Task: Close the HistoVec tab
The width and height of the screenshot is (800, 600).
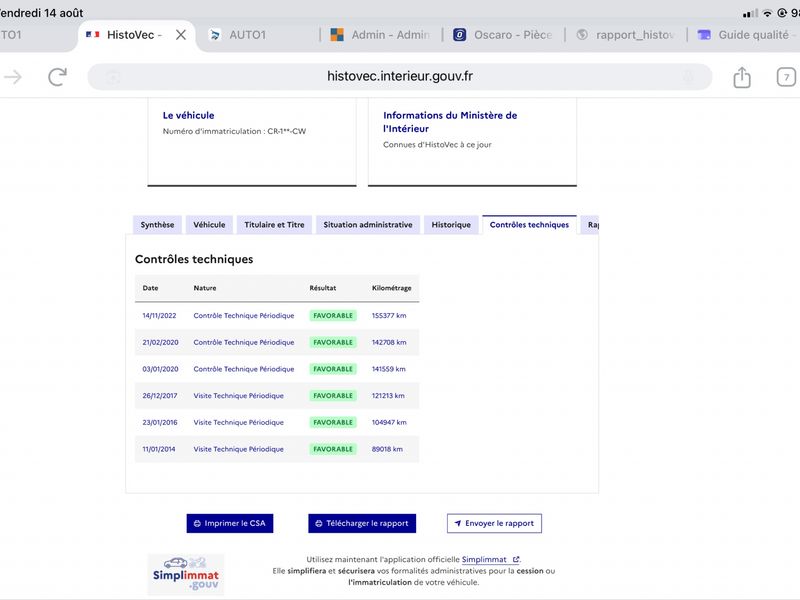Action: click(x=181, y=35)
